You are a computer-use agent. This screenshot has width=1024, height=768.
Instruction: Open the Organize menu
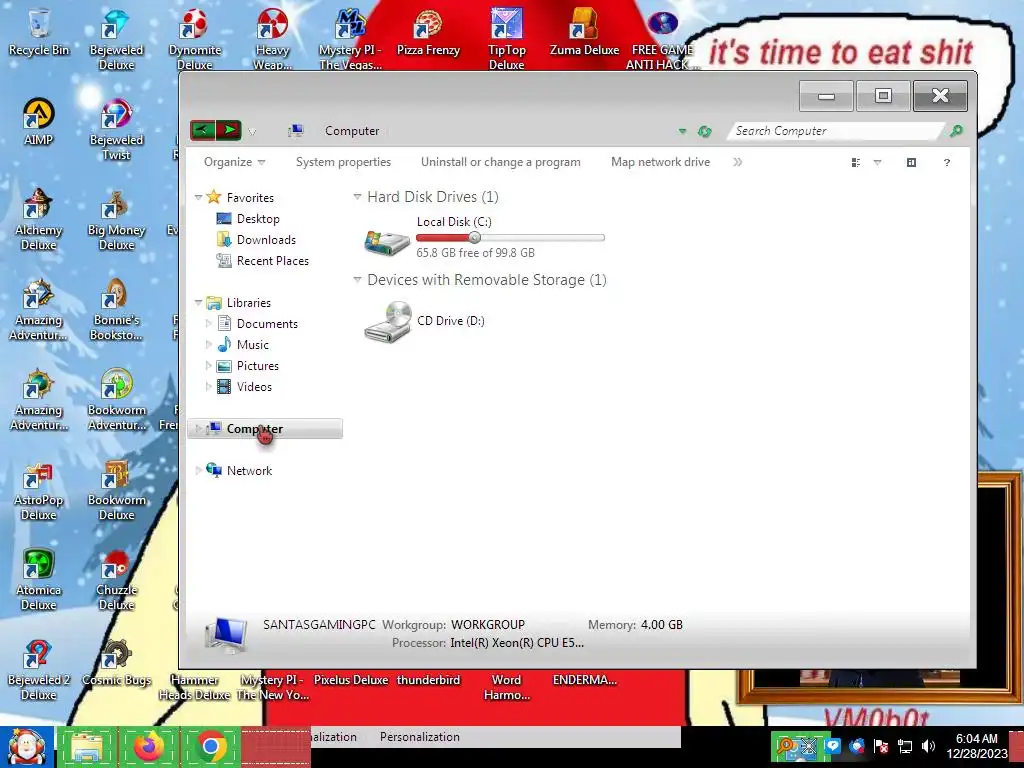(234, 162)
